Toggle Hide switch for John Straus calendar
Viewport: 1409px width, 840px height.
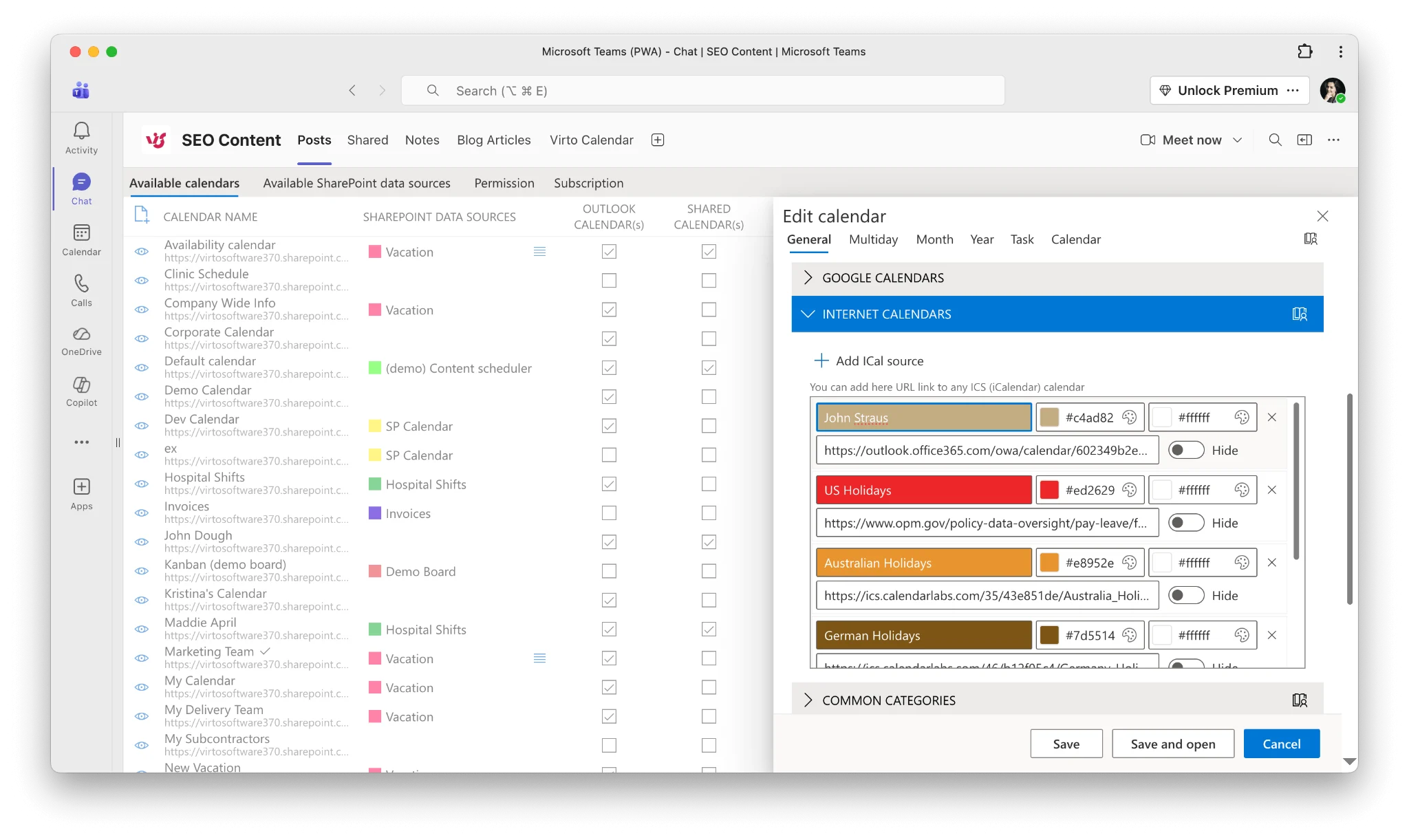click(1186, 450)
